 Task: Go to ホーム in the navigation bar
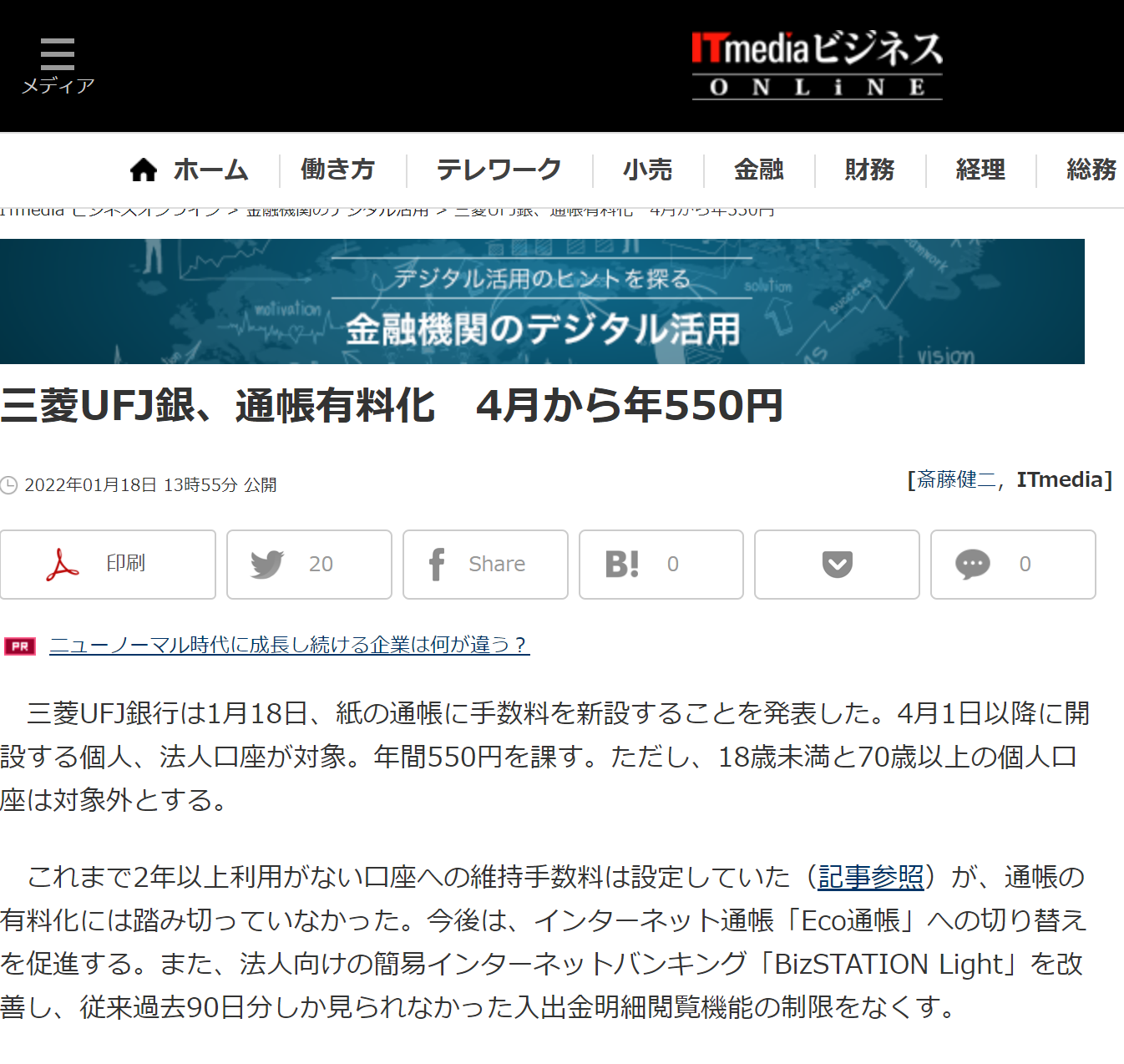210,170
